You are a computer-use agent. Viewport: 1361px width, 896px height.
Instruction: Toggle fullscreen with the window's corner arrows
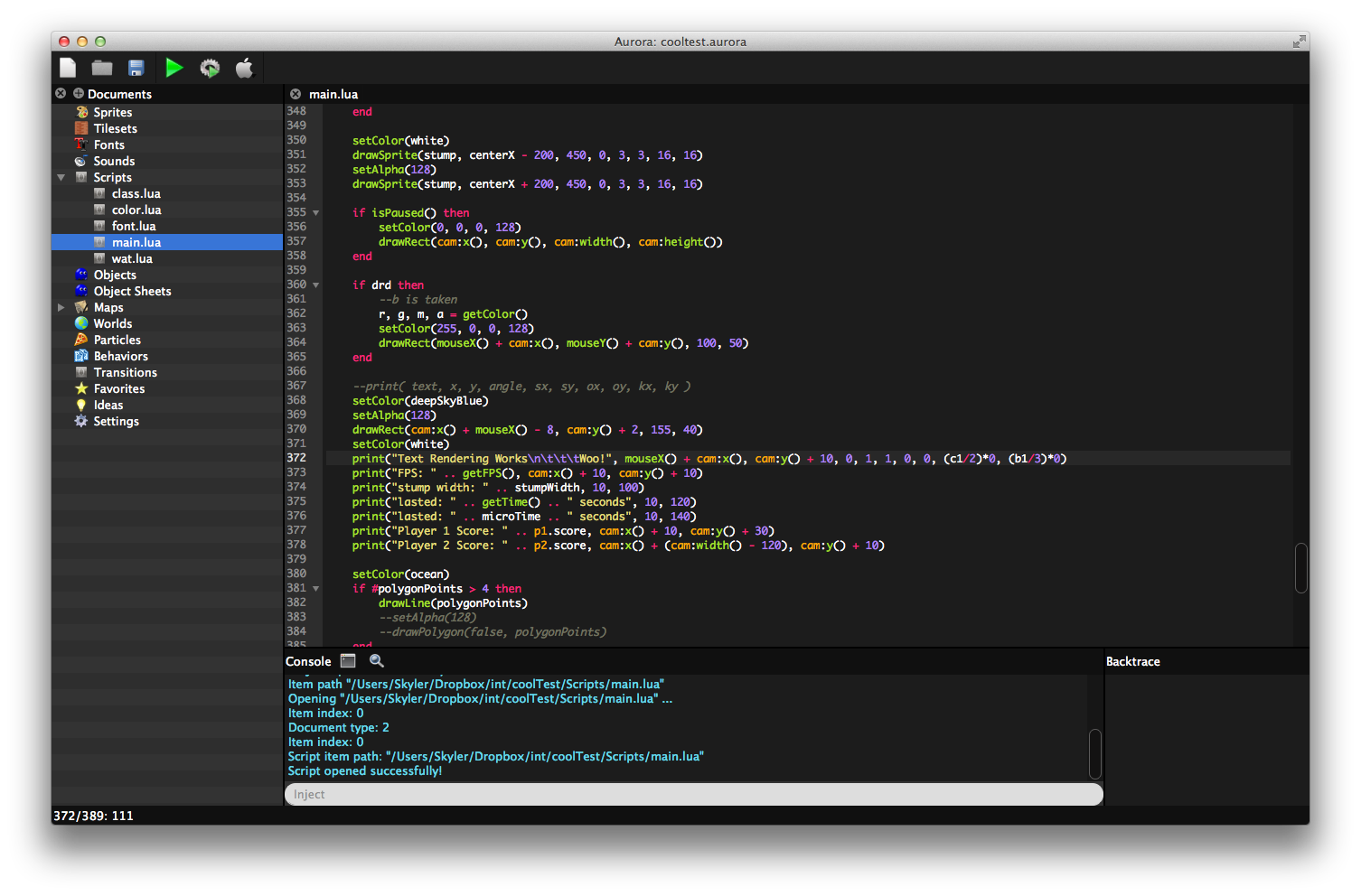(1299, 42)
